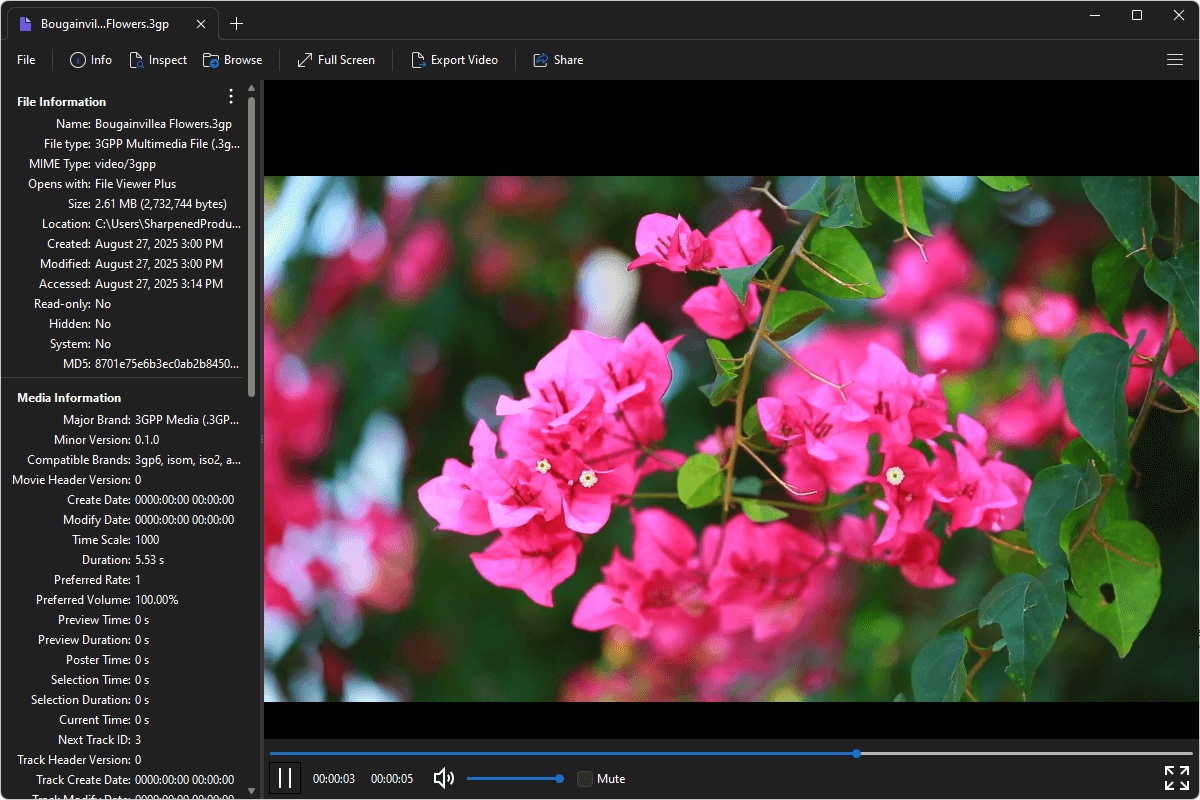
Task: Select the Bougainvil...Flowers.3gp tab
Action: point(112,23)
